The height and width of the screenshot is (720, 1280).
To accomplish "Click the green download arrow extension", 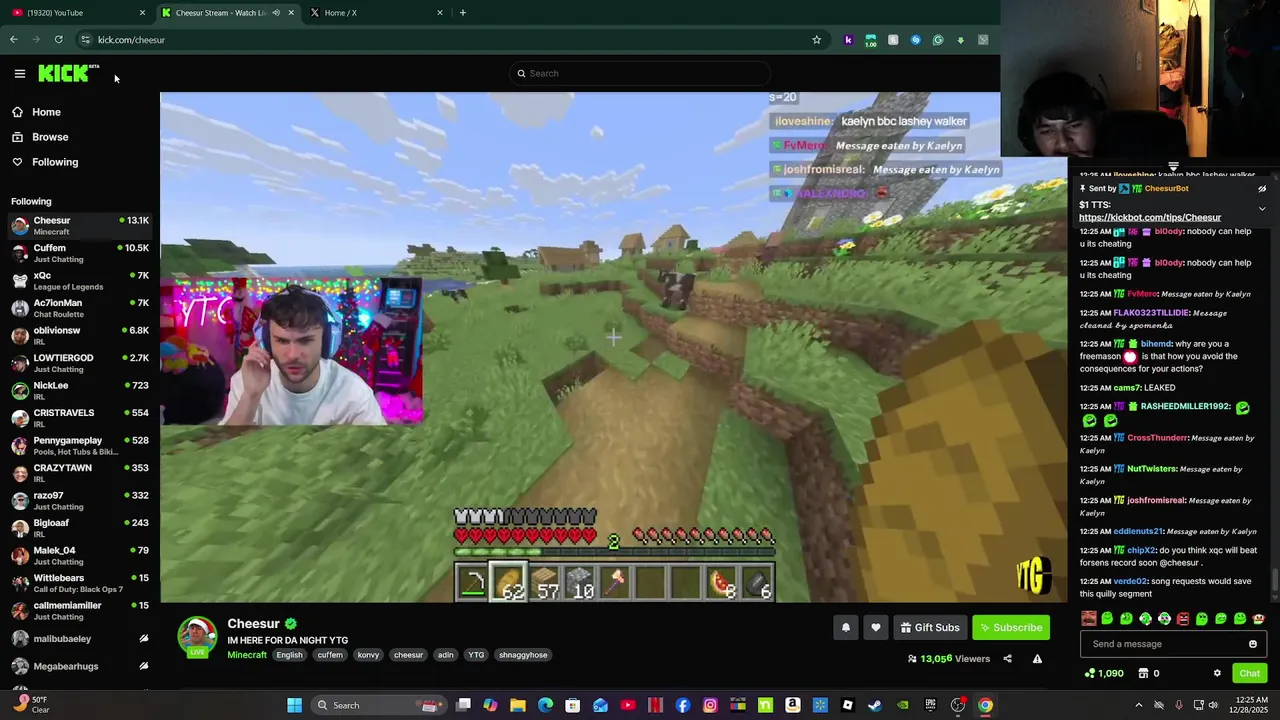I will coord(960,40).
